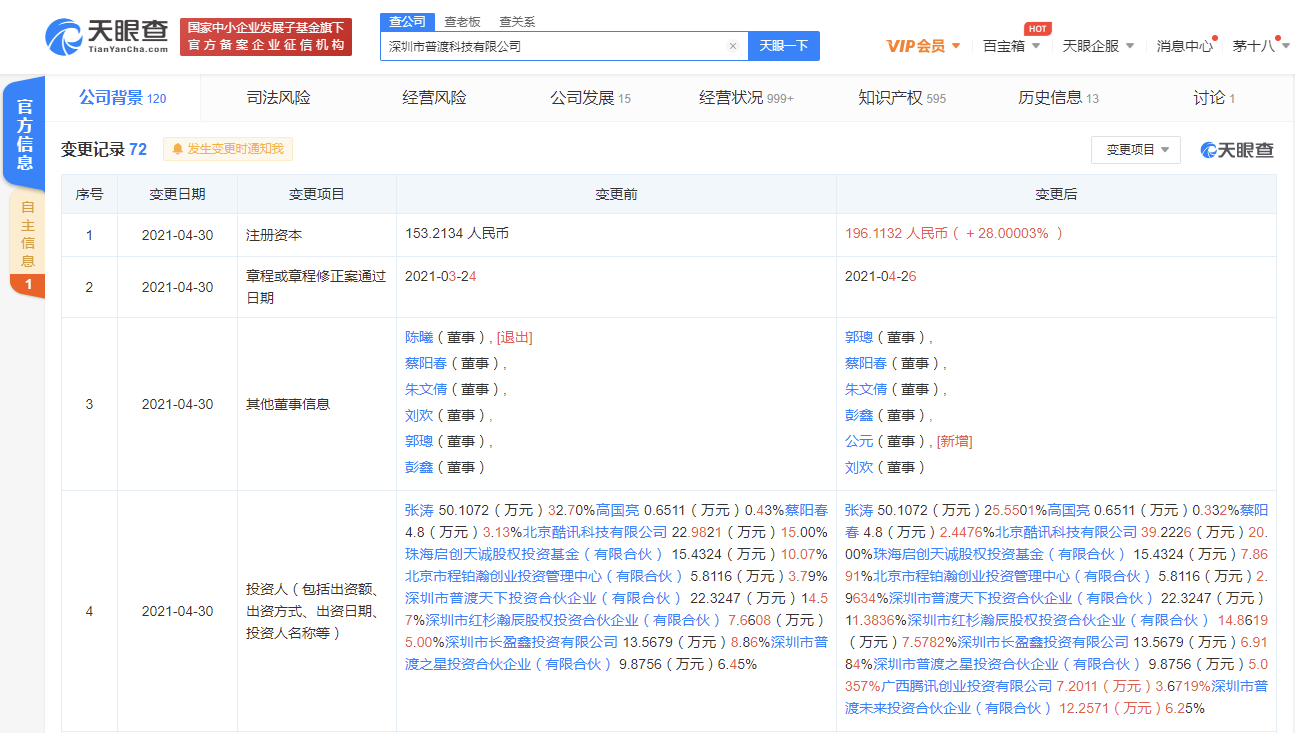Click 153.2134 人民币 previous capital value

[x=457, y=234]
